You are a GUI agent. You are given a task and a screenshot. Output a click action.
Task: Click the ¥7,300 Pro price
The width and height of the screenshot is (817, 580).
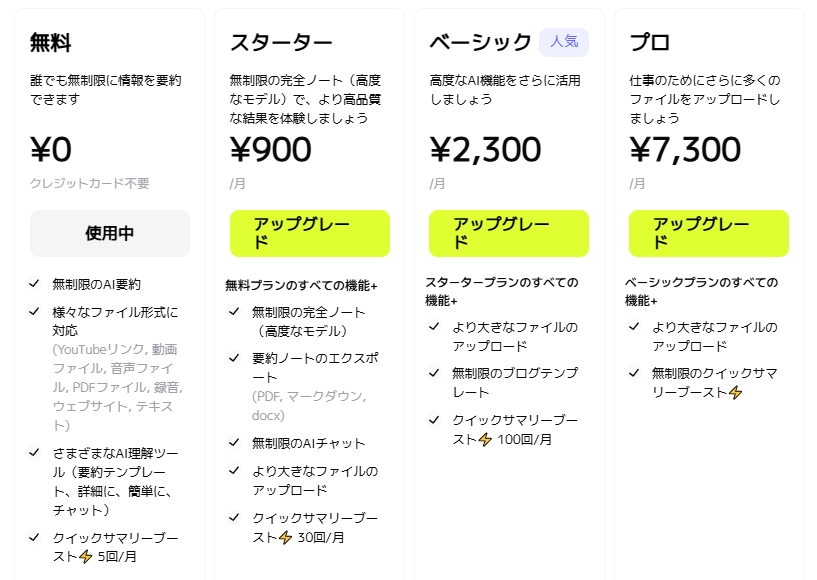click(x=685, y=149)
